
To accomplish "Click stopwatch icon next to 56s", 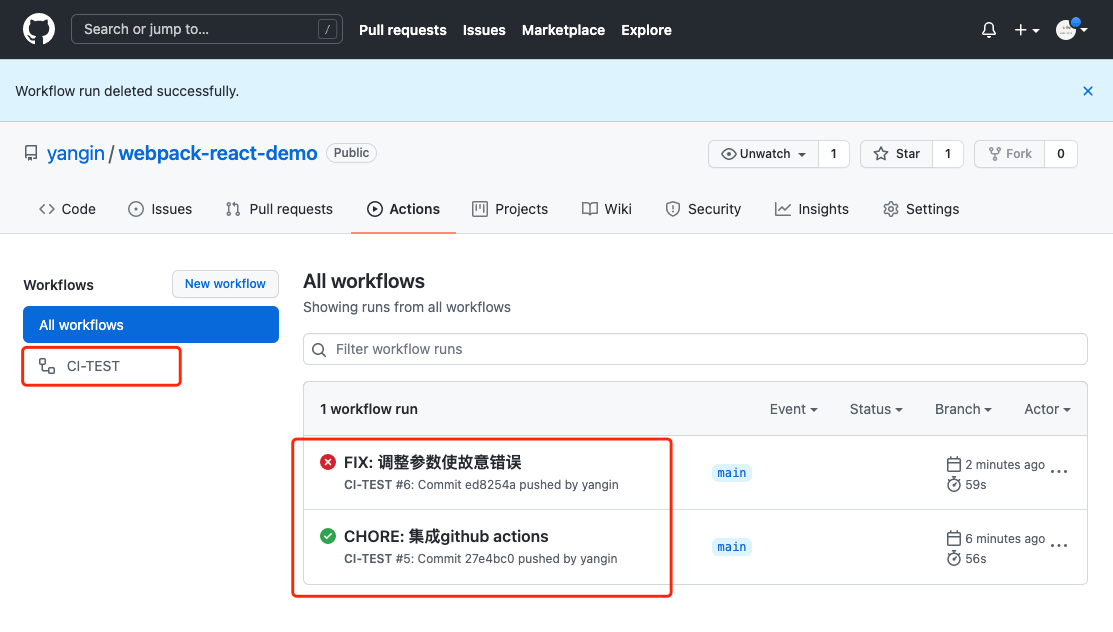I will point(953,558).
